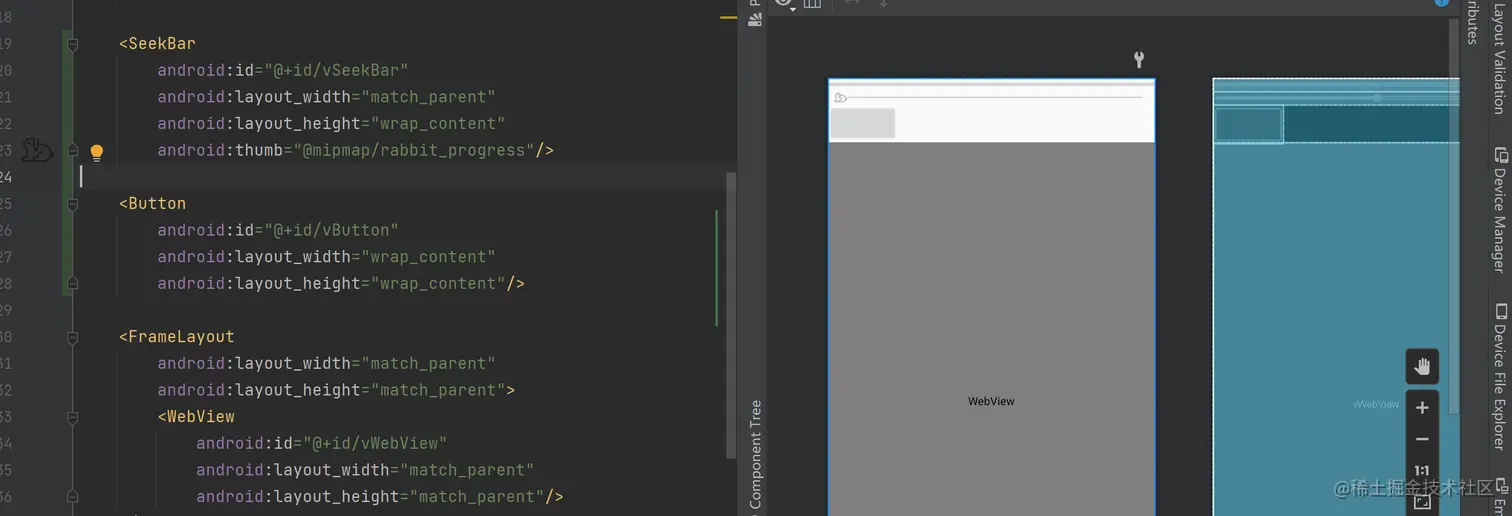Open the view options eye dropdown
1512x516 pixels.
point(784,4)
